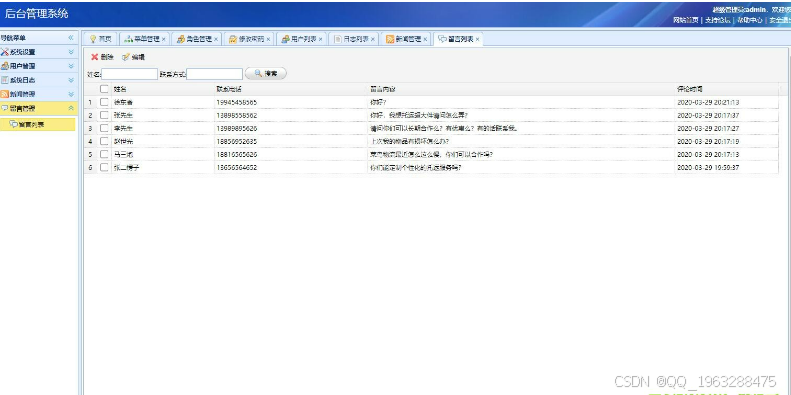Click phone number 18856952635 in row 4
The height and width of the screenshot is (395, 791).
tap(237, 142)
